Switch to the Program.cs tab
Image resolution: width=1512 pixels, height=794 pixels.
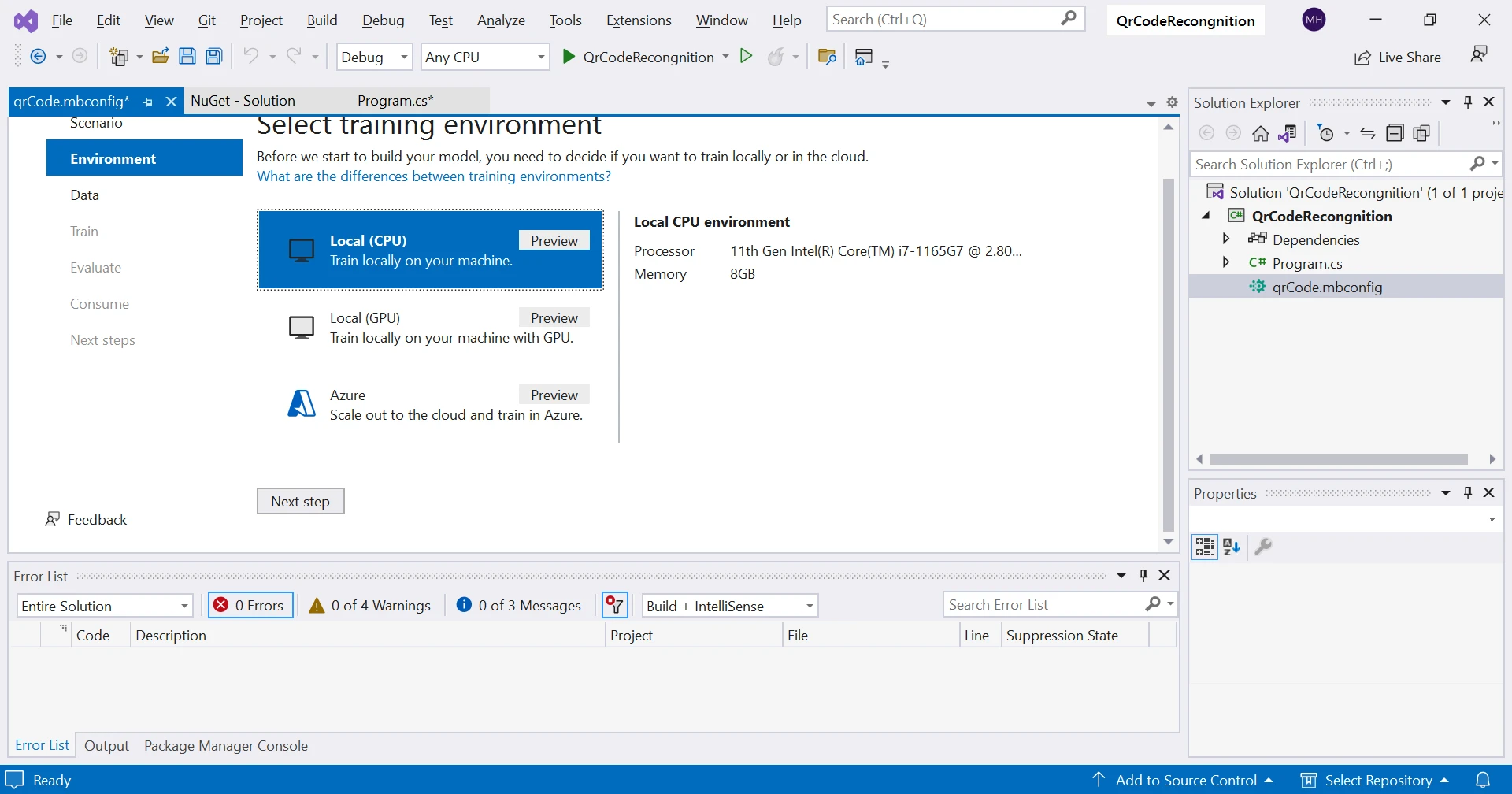[x=395, y=101]
